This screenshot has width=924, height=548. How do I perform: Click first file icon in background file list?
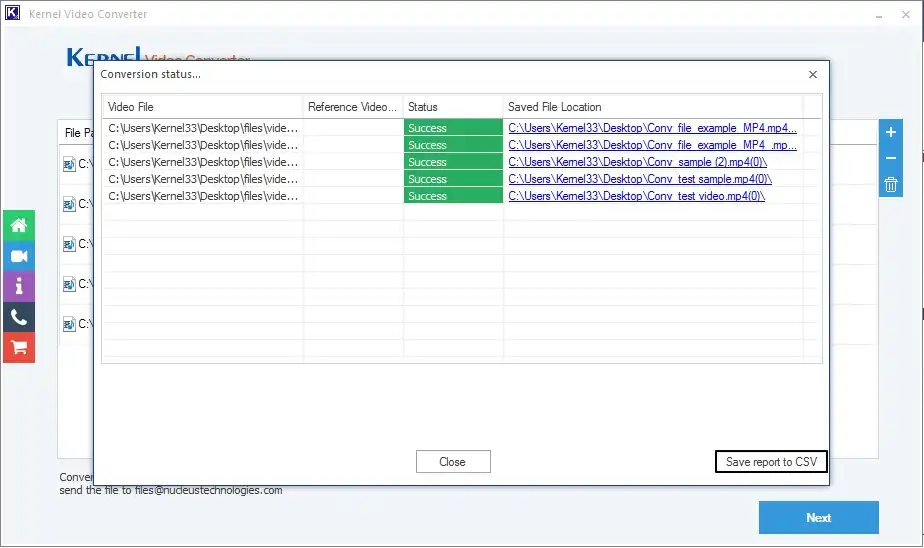coord(69,164)
